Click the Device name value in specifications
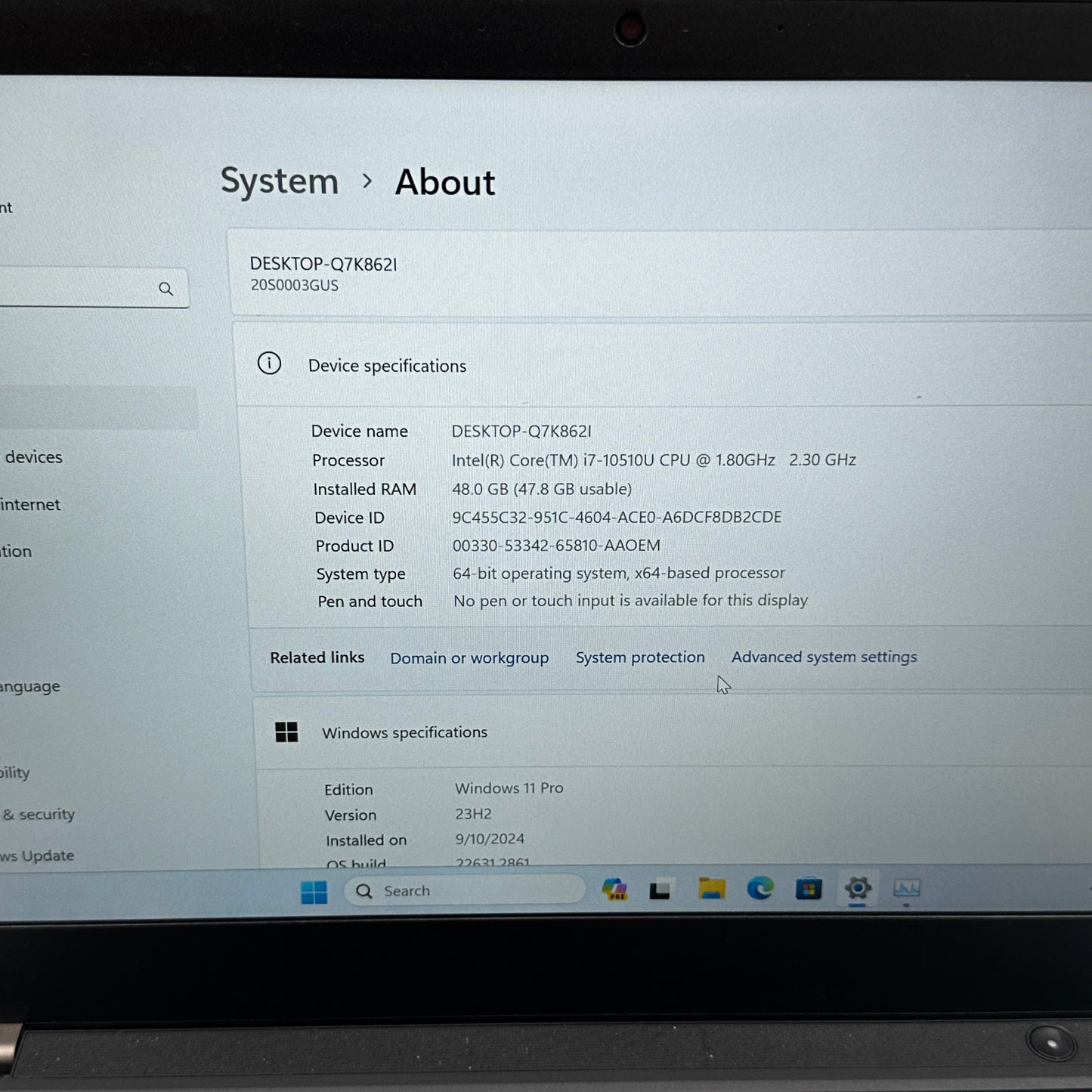1092x1092 pixels. pyautogui.click(x=521, y=432)
